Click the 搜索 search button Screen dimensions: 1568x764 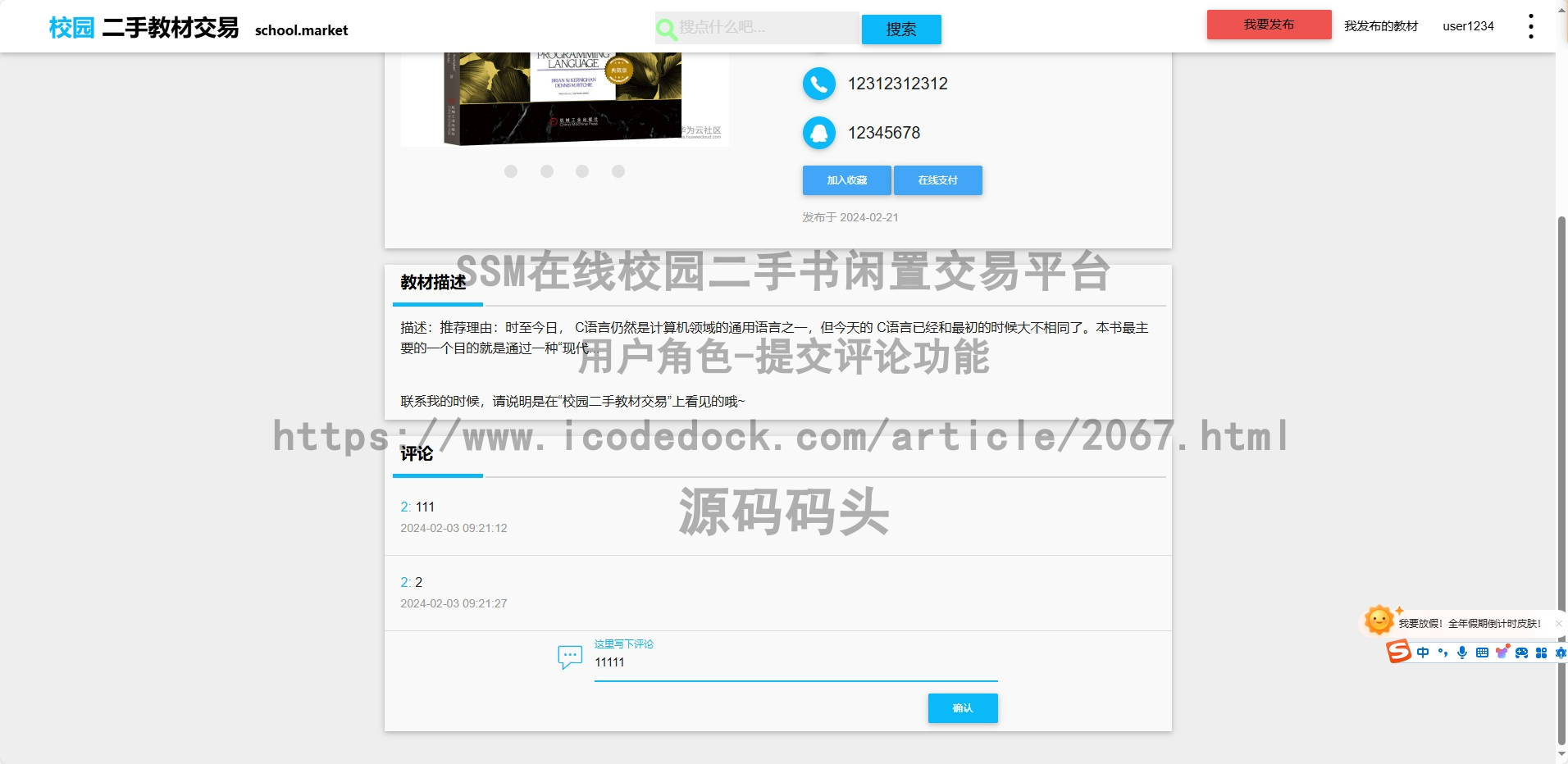click(x=901, y=30)
